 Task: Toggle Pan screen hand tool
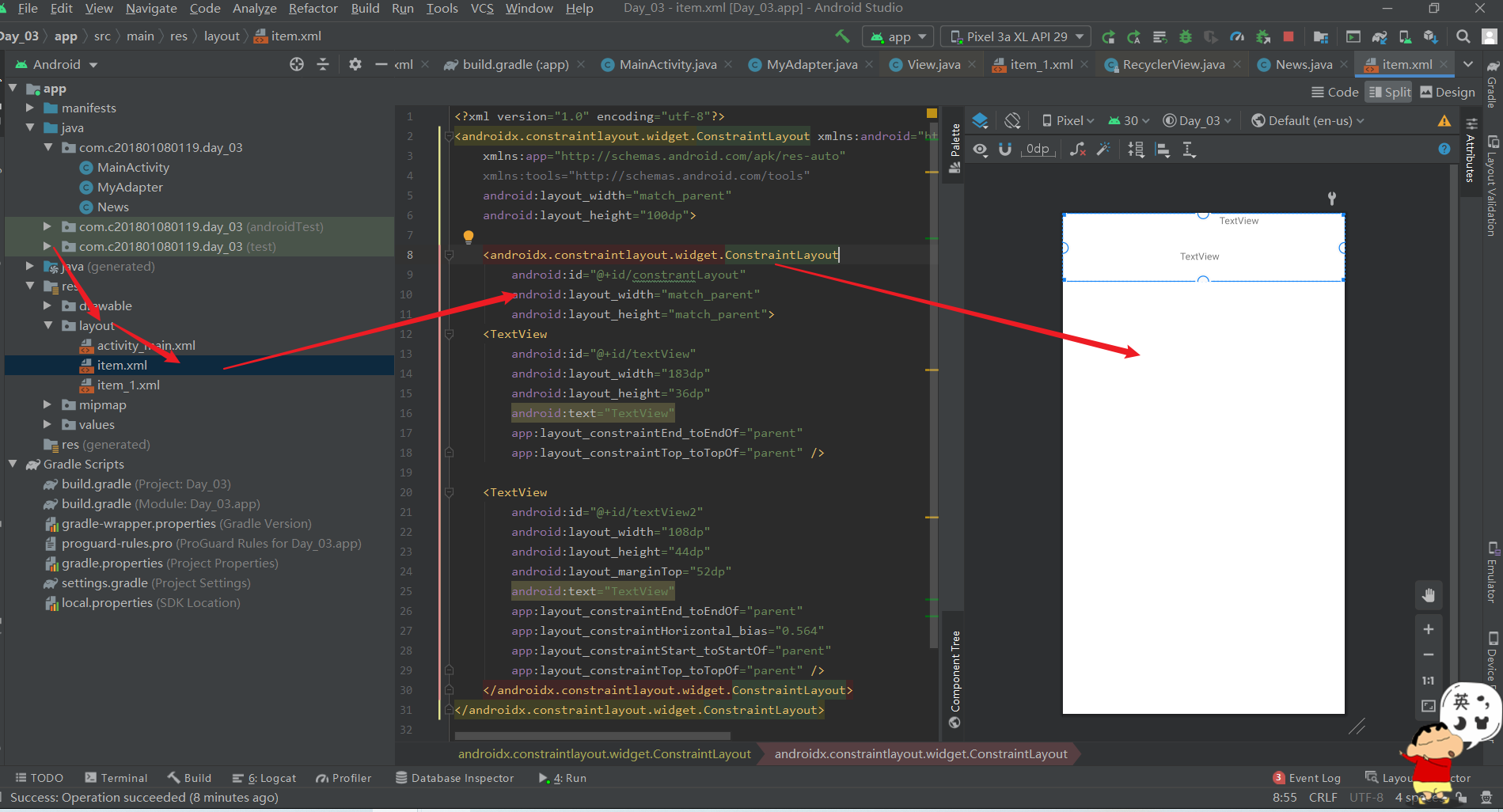point(1429,595)
